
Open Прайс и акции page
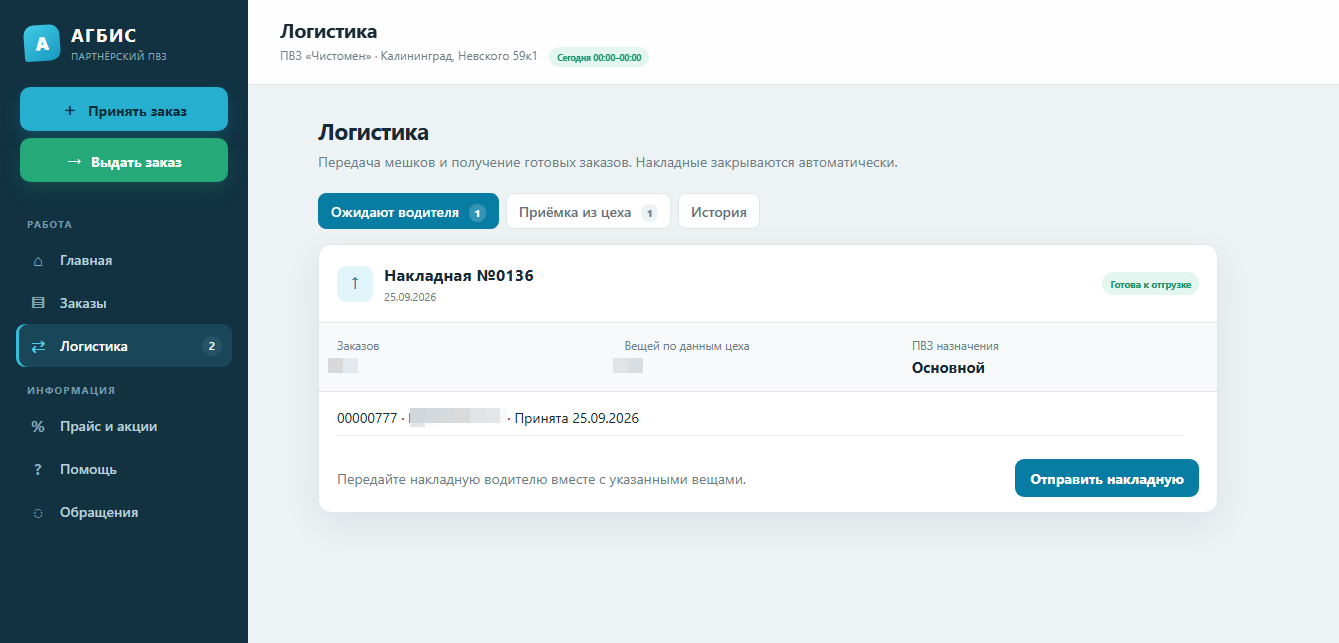coord(124,427)
